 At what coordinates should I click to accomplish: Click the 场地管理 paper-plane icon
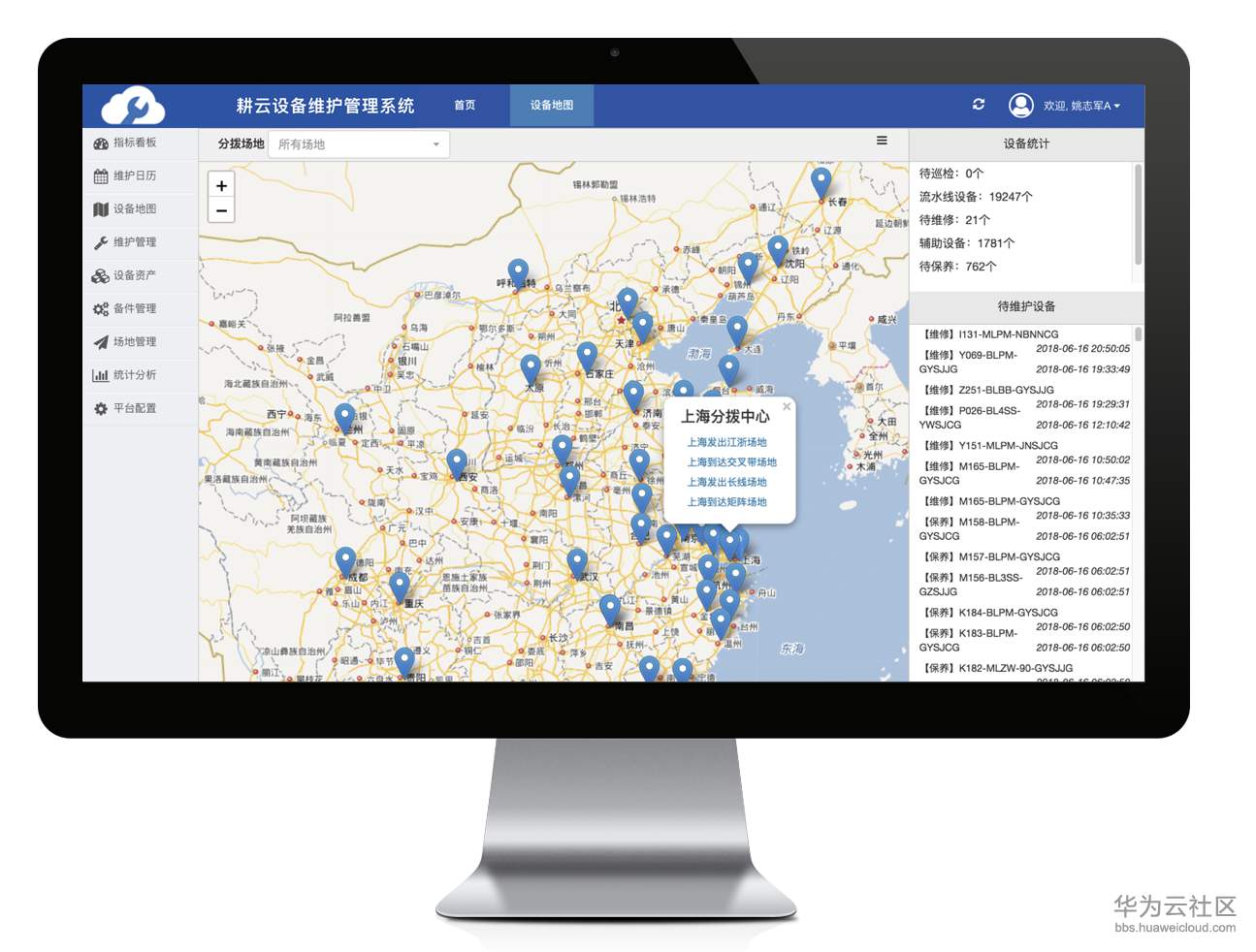pyautogui.click(x=101, y=341)
